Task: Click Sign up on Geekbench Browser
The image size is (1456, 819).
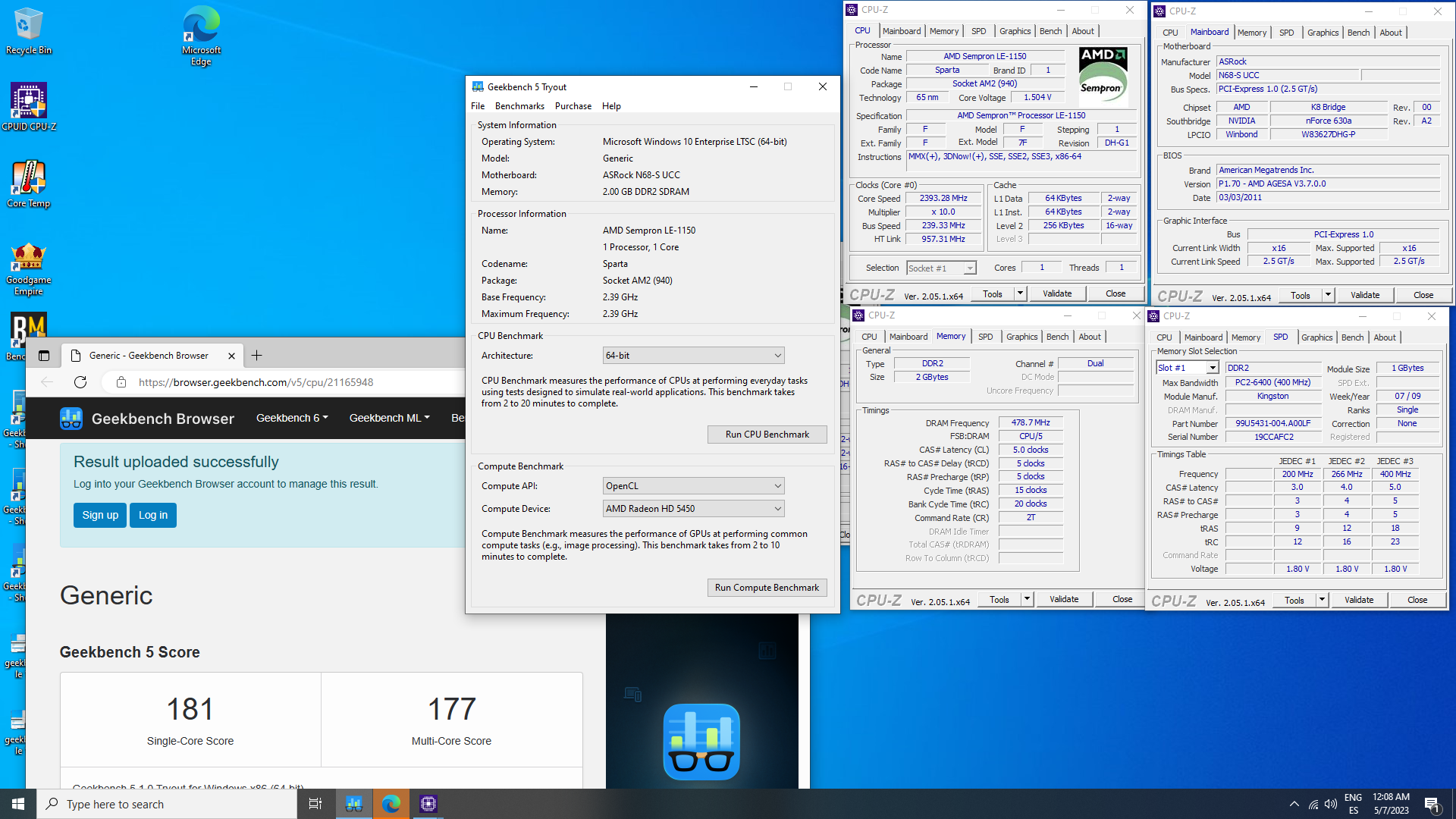Action: [100, 515]
